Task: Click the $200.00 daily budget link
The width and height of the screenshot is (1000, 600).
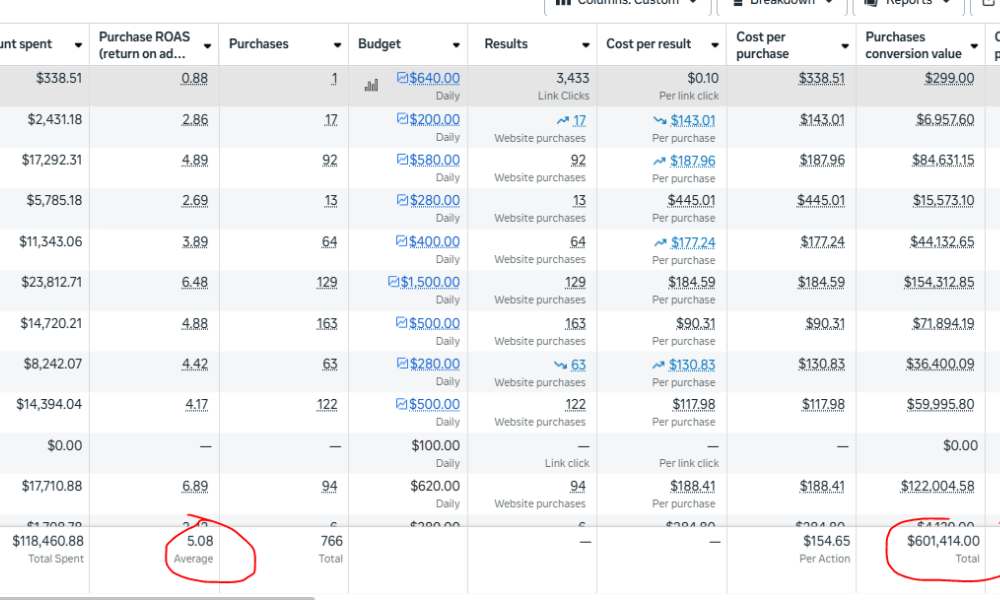Action: click(x=434, y=120)
